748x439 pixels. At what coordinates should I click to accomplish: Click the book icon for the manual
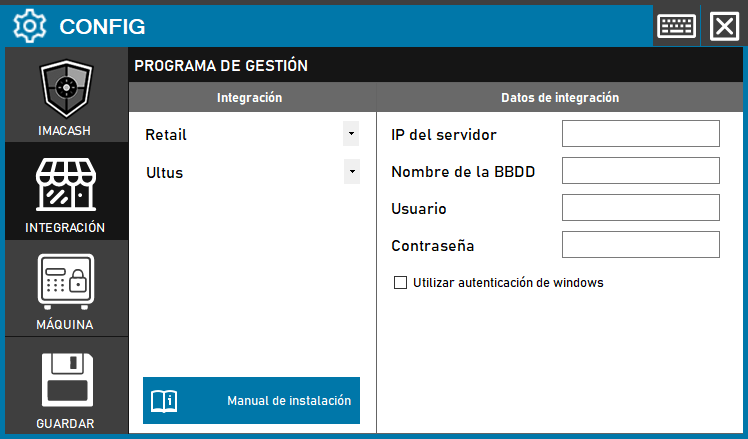[x=164, y=401]
